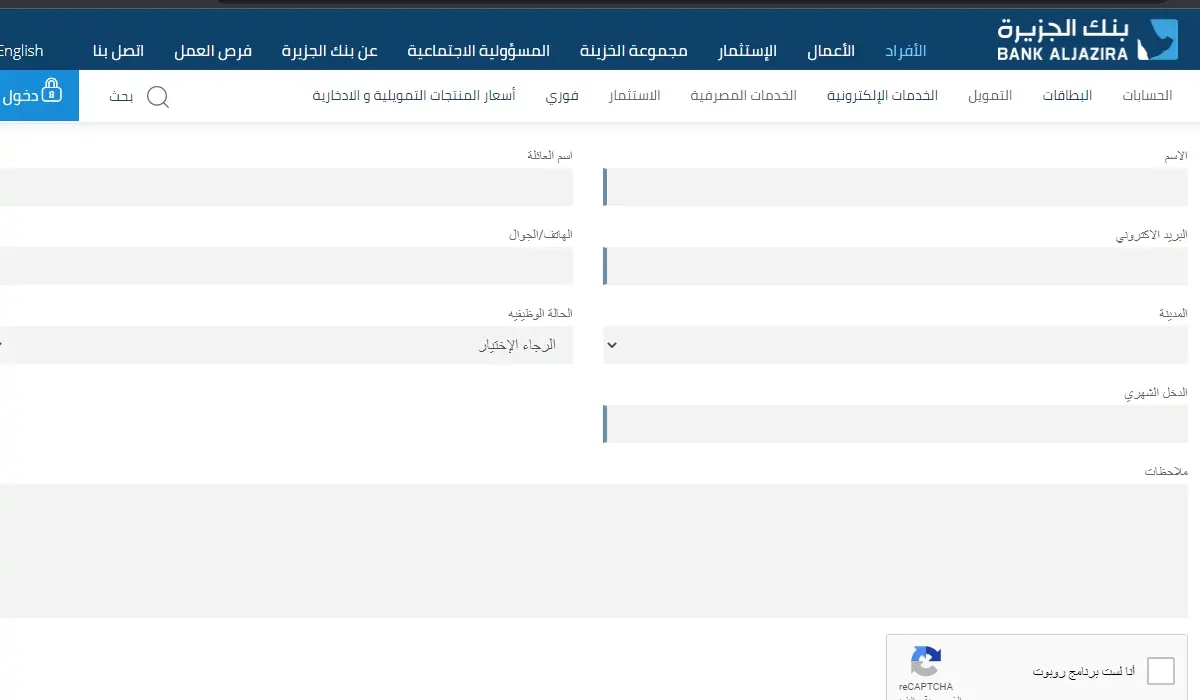Viewport: 1200px width, 700px height.
Task: Open الحسابات submenu
Action: 1147,96
